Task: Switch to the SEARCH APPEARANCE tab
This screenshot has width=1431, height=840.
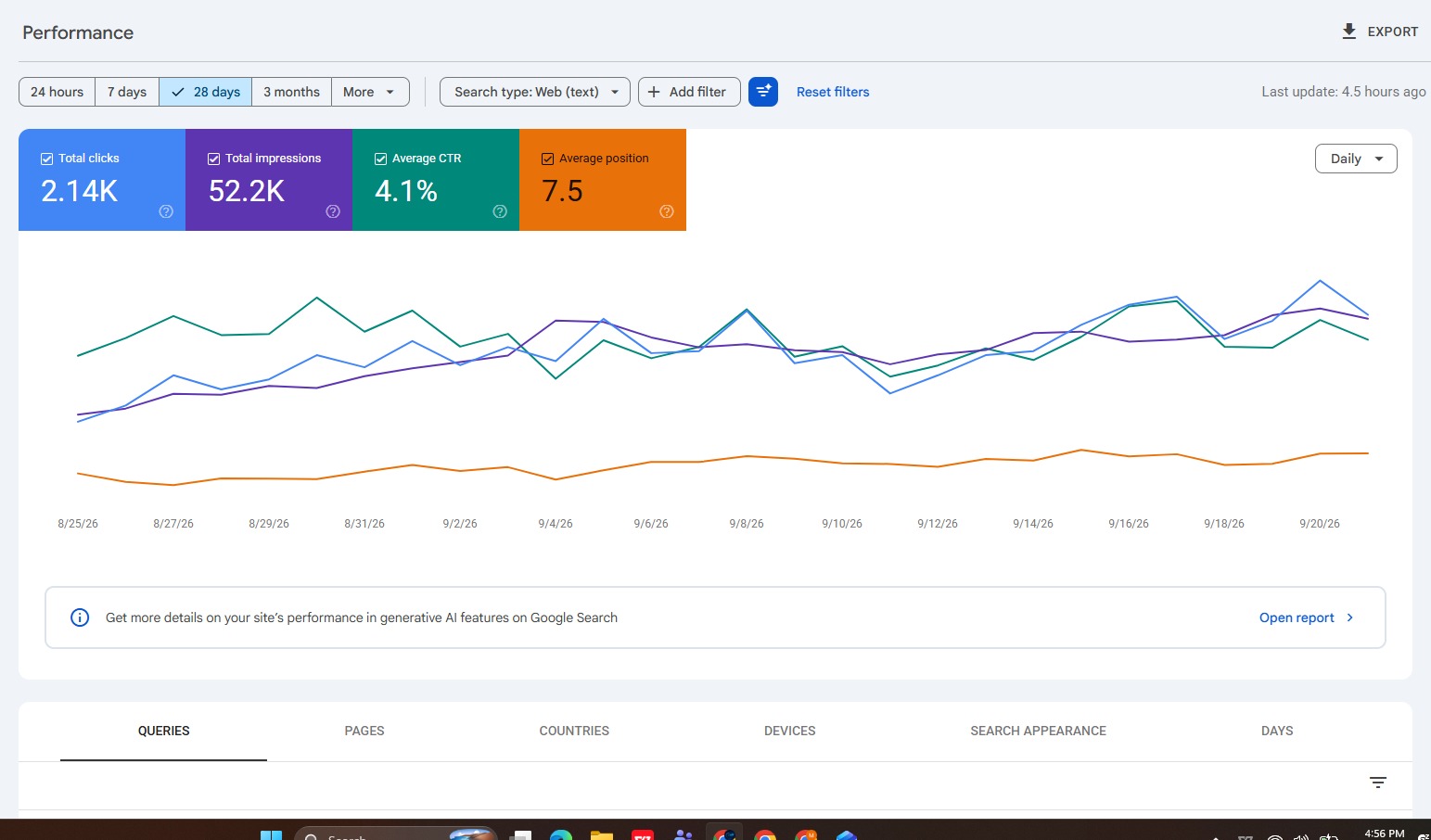Action: (x=1039, y=731)
